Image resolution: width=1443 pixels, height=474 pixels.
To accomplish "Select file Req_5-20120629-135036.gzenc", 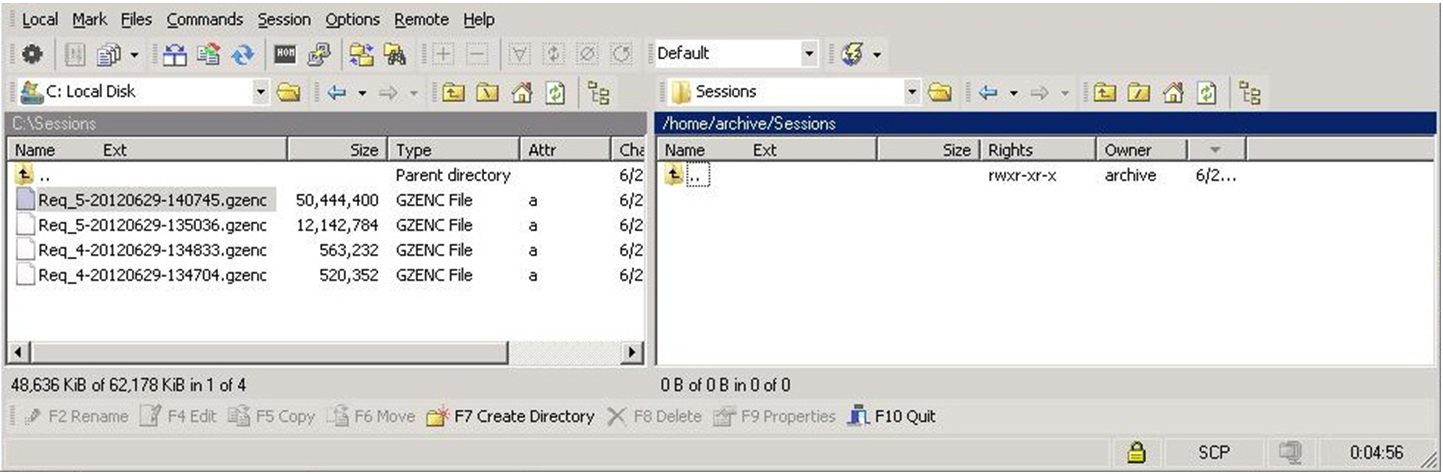I will pyautogui.click(x=152, y=225).
